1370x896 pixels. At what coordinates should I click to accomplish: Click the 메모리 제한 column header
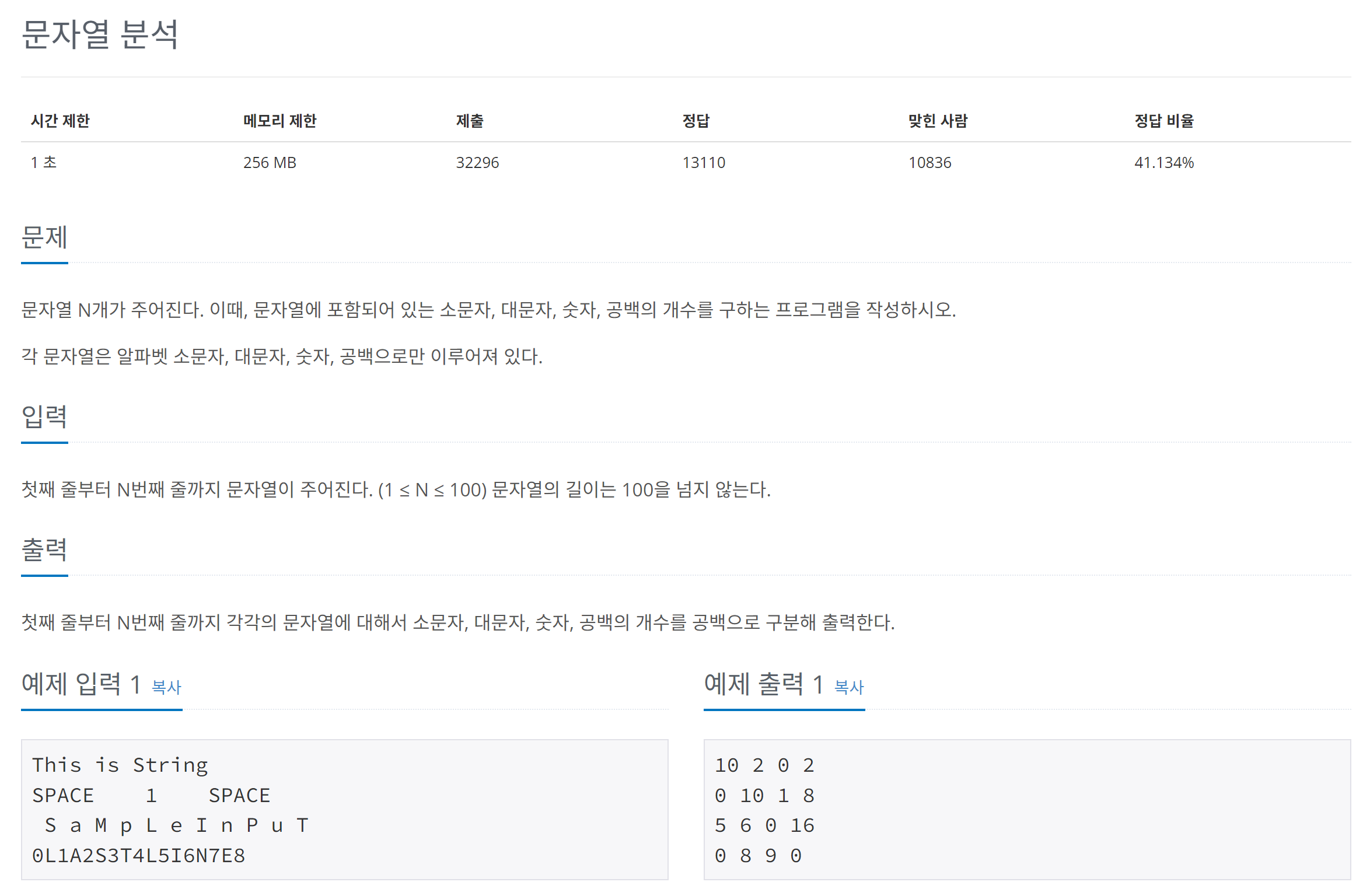click(x=279, y=121)
